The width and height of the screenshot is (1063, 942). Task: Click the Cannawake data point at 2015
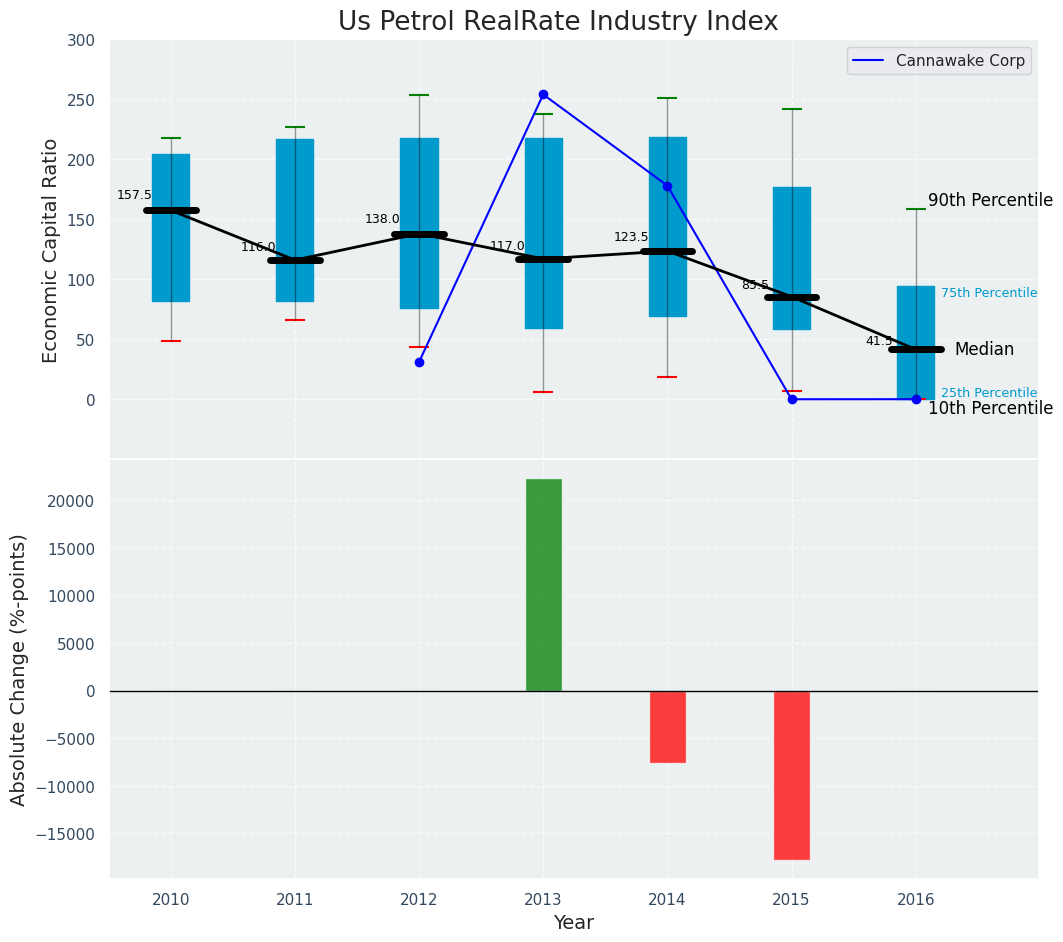[792, 399]
